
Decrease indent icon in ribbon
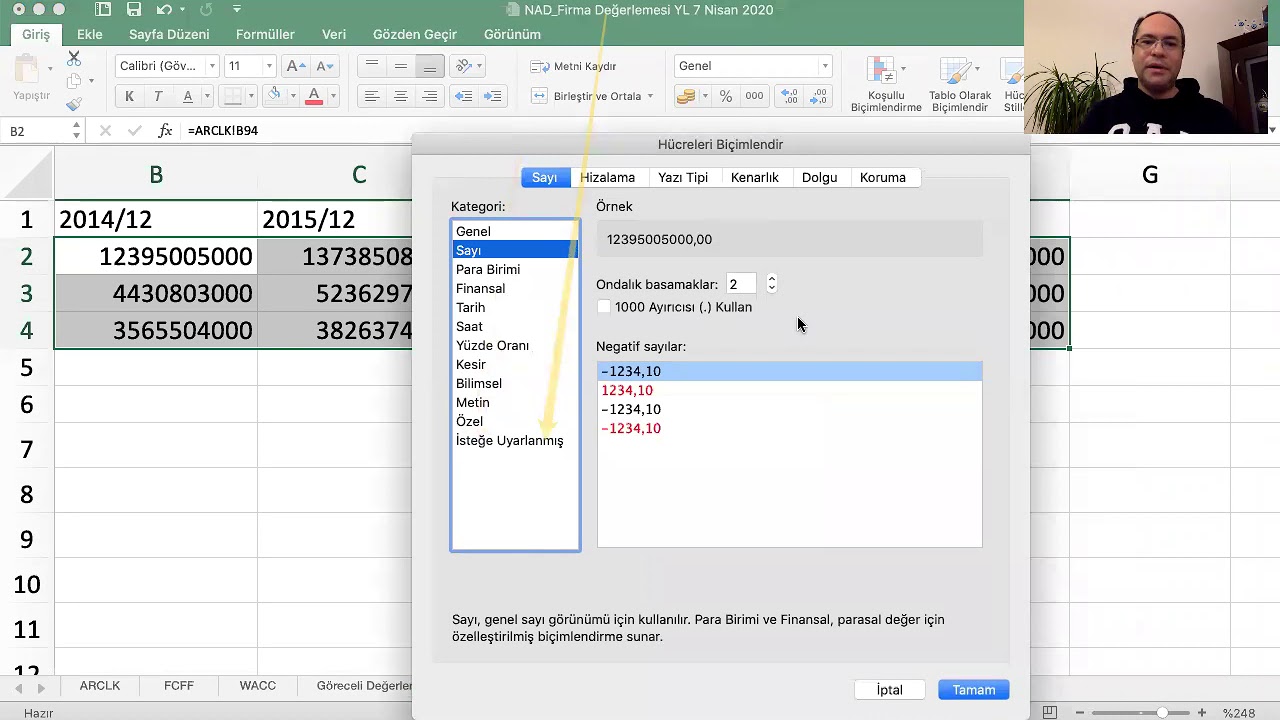[464, 96]
